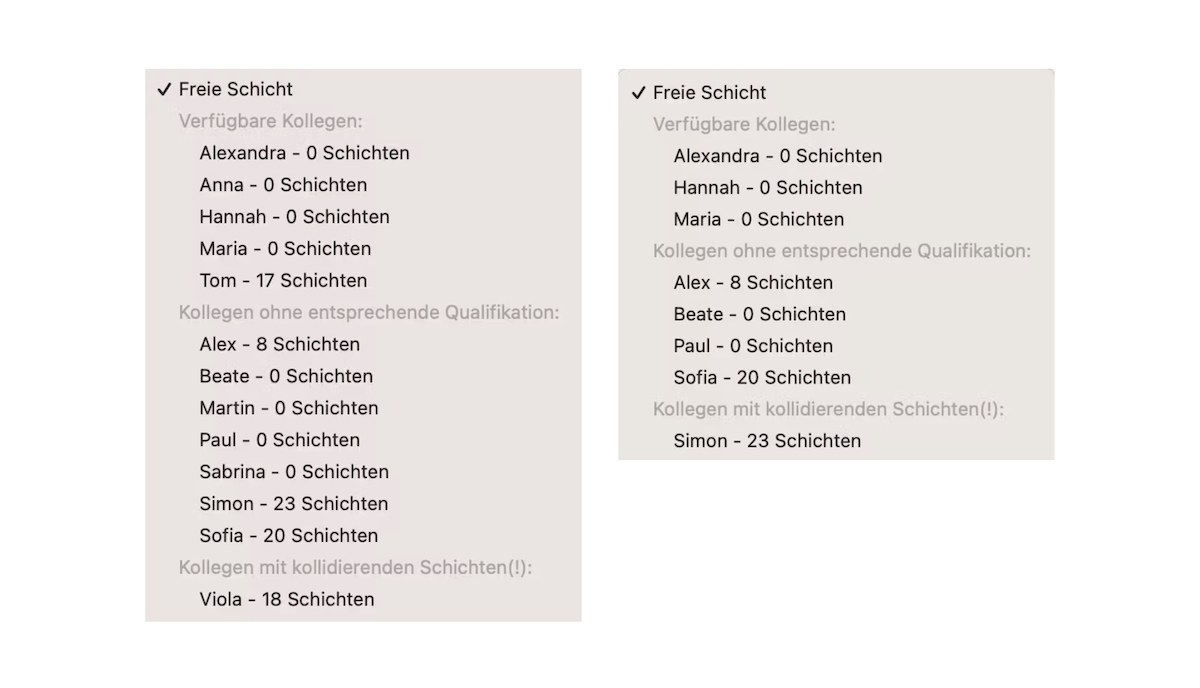This screenshot has height=688, width=1200.
Task: Choose Paul in the right menu
Action: [752, 346]
